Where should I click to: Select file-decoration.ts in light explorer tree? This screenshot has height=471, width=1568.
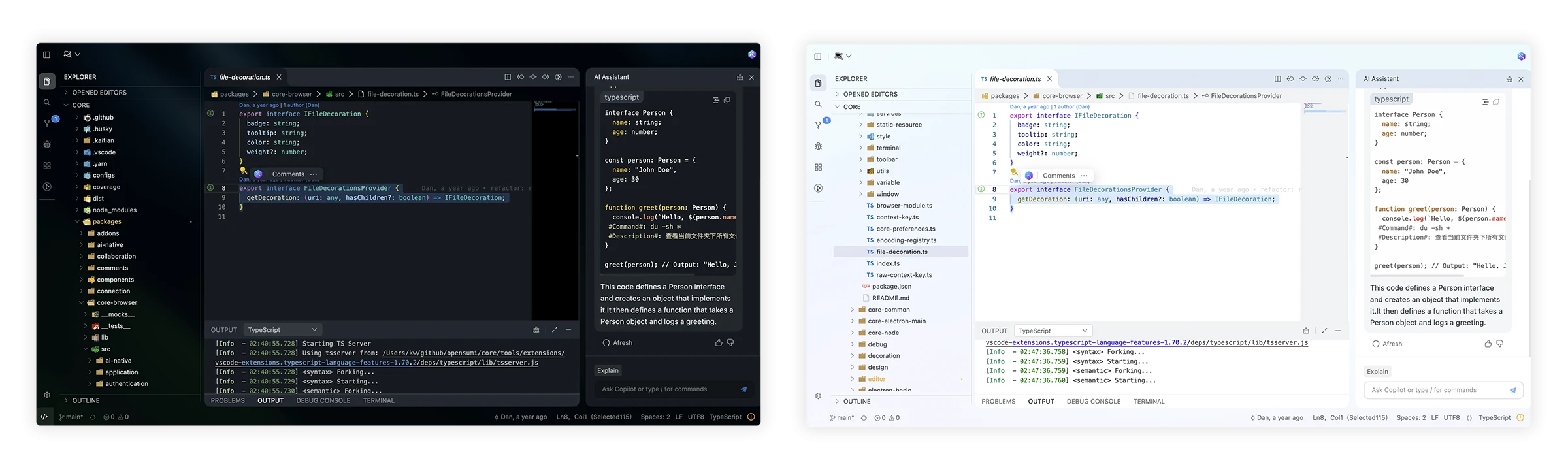pyautogui.click(x=901, y=252)
